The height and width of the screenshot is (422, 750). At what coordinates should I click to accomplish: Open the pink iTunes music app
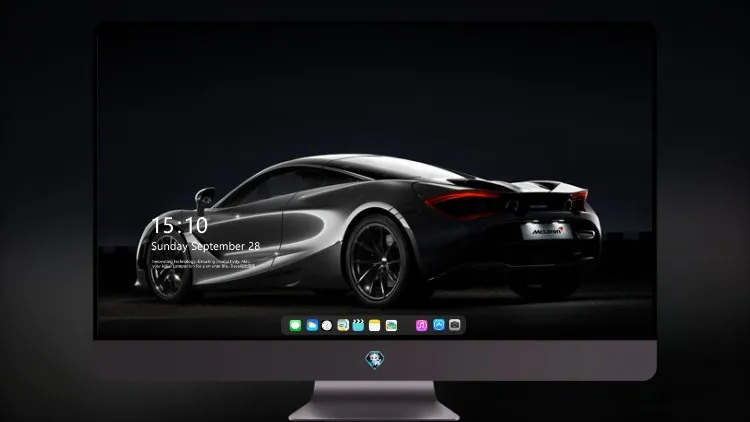421,325
